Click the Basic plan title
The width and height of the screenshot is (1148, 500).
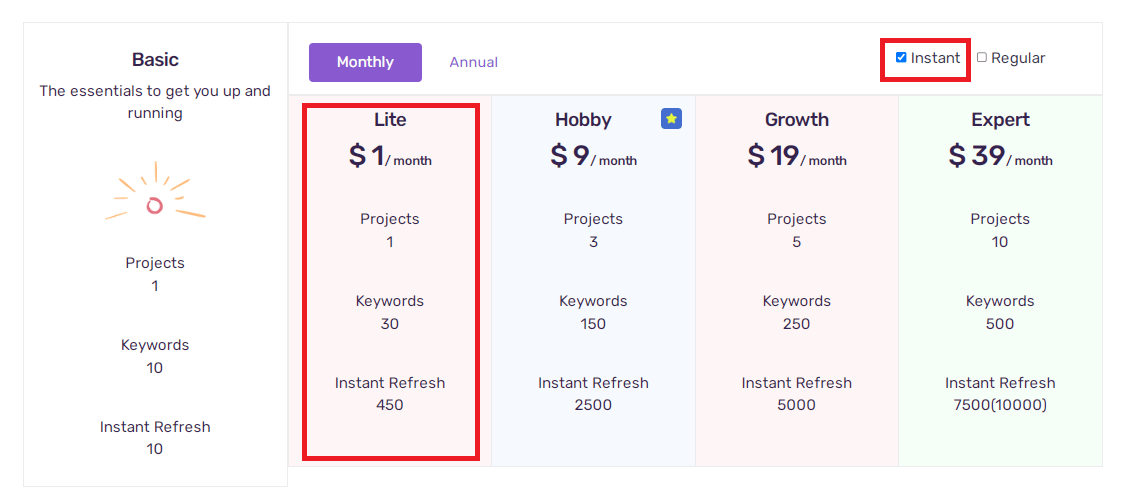155,59
